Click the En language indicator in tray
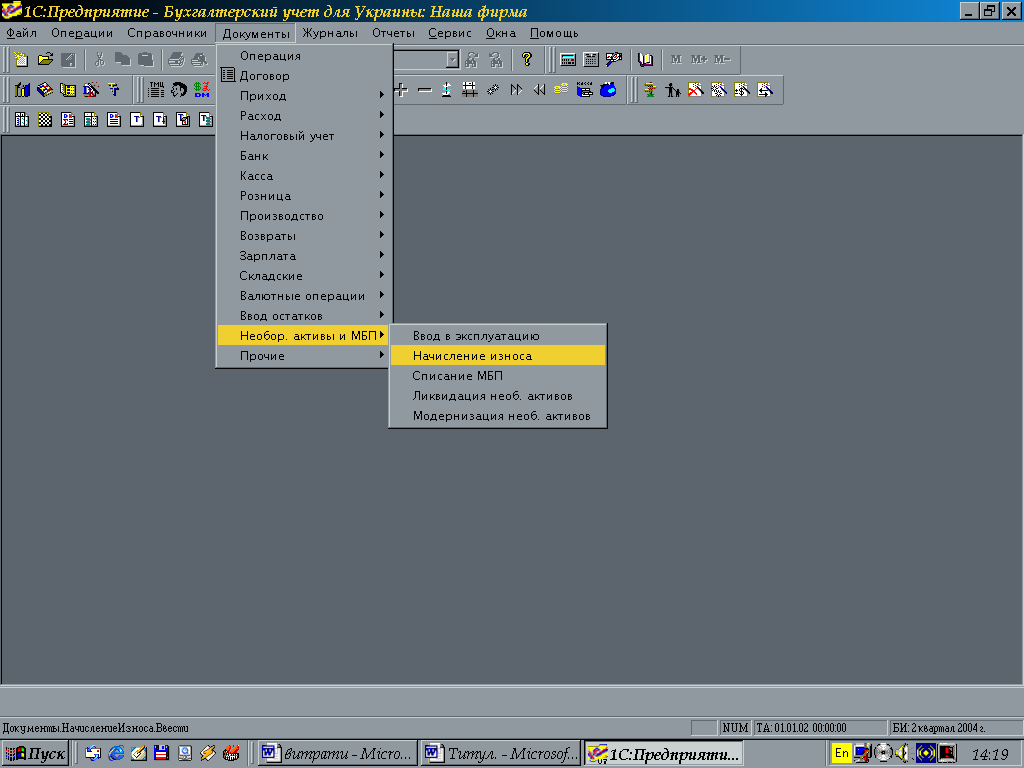 click(x=842, y=753)
